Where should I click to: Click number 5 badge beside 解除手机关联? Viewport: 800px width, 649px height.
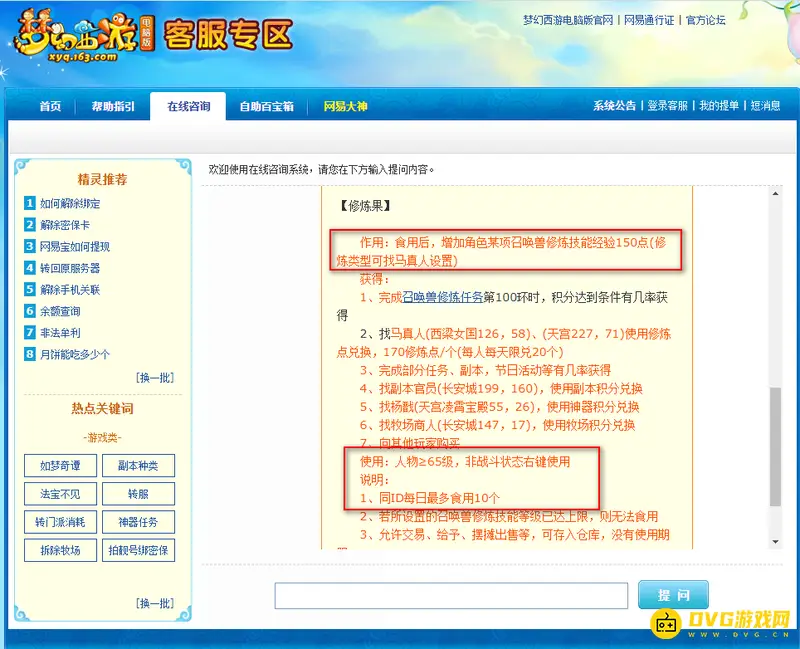coord(30,289)
